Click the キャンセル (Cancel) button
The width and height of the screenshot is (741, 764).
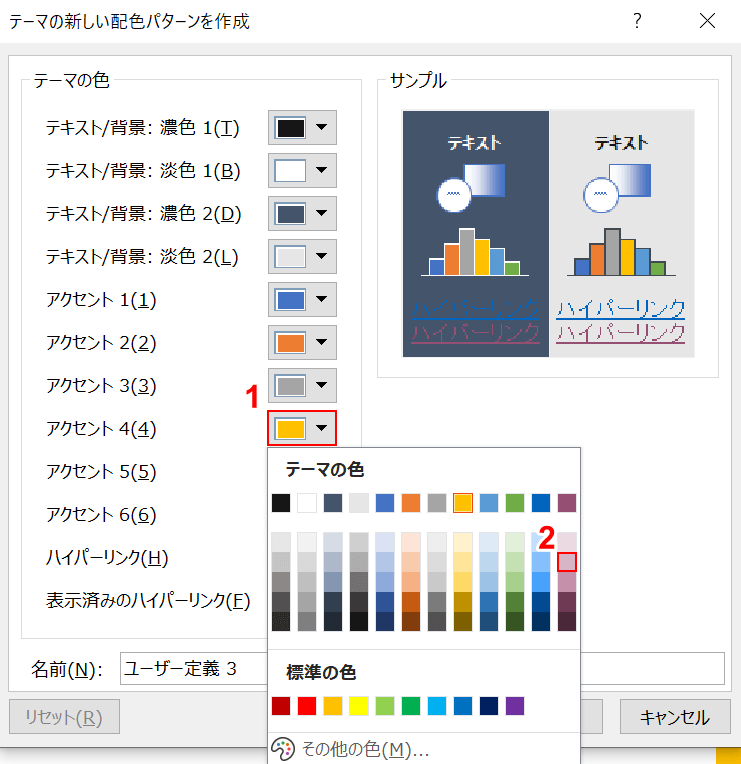(x=675, y=717)
